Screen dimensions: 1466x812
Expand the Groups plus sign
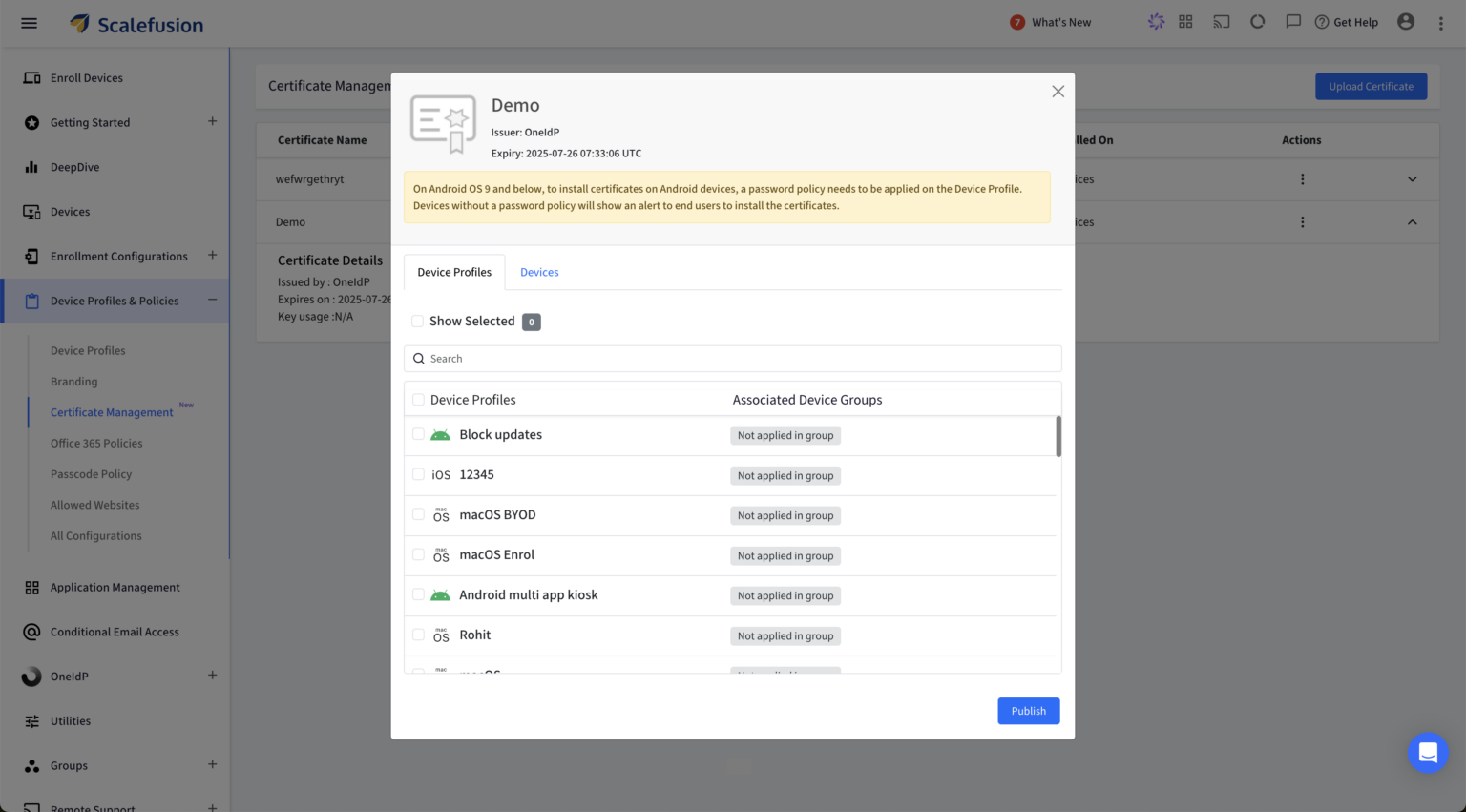pyautogui.click(x=212, y=764)
